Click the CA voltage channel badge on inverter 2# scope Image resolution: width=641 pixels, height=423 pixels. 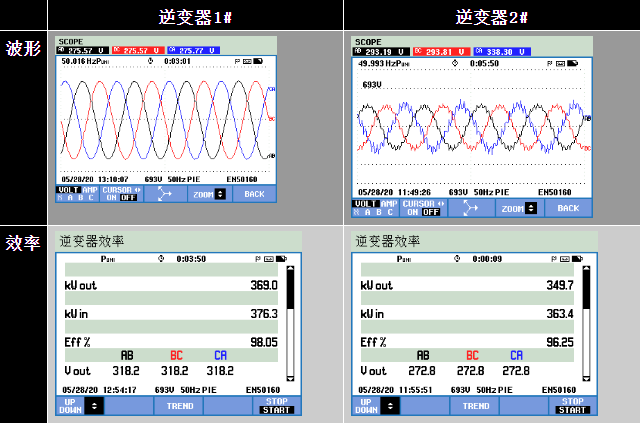tap(503, 51)
